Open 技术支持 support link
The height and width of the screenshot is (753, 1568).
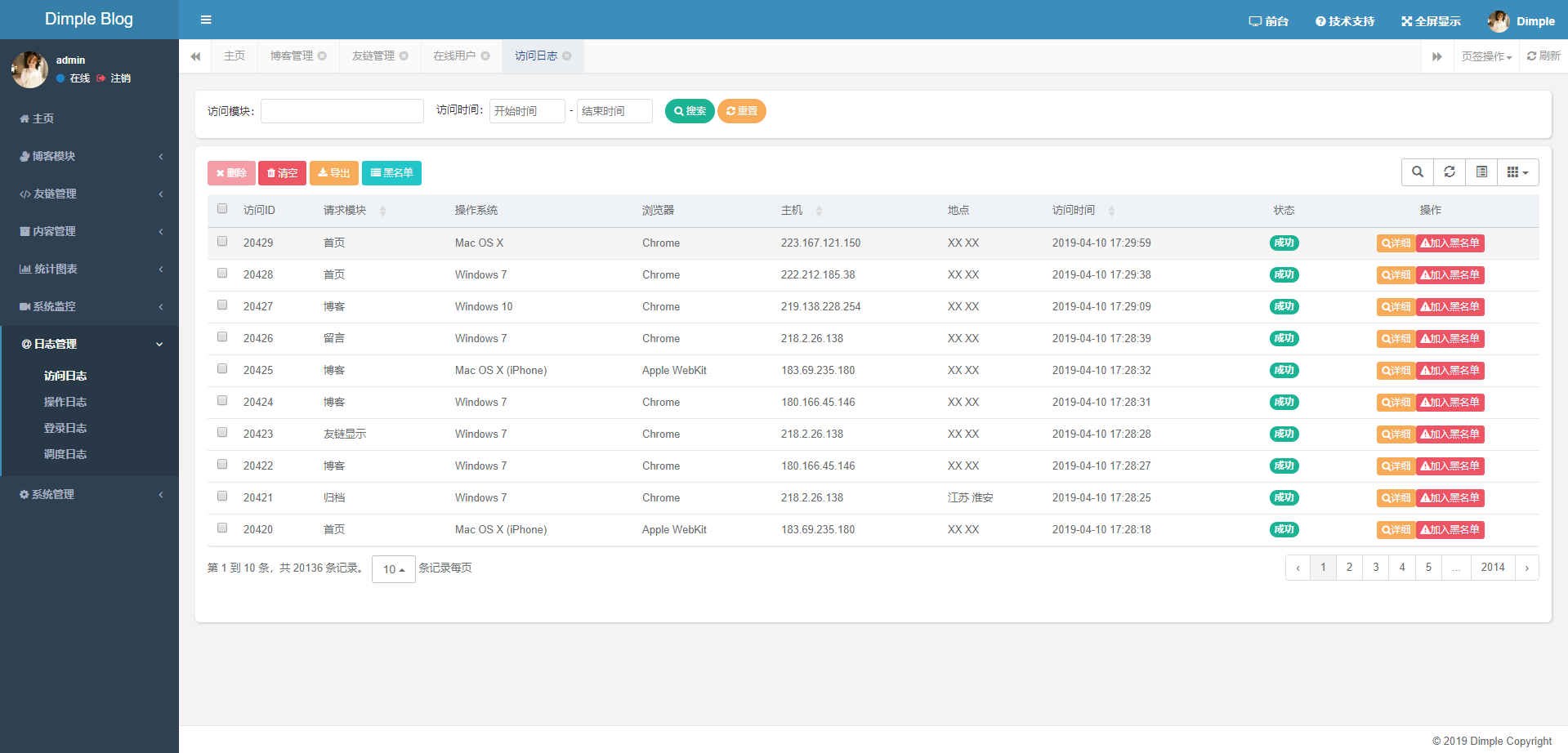click(x=1345, y=21)
